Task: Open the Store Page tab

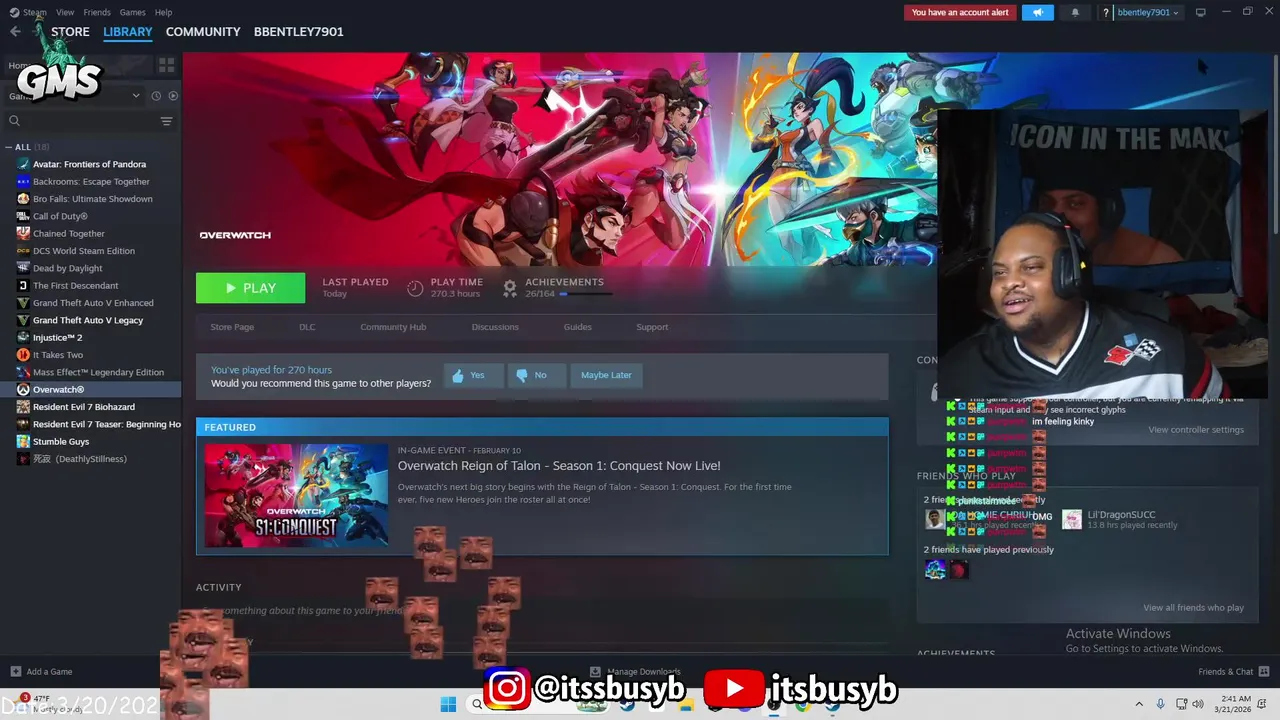Action: 232,327
